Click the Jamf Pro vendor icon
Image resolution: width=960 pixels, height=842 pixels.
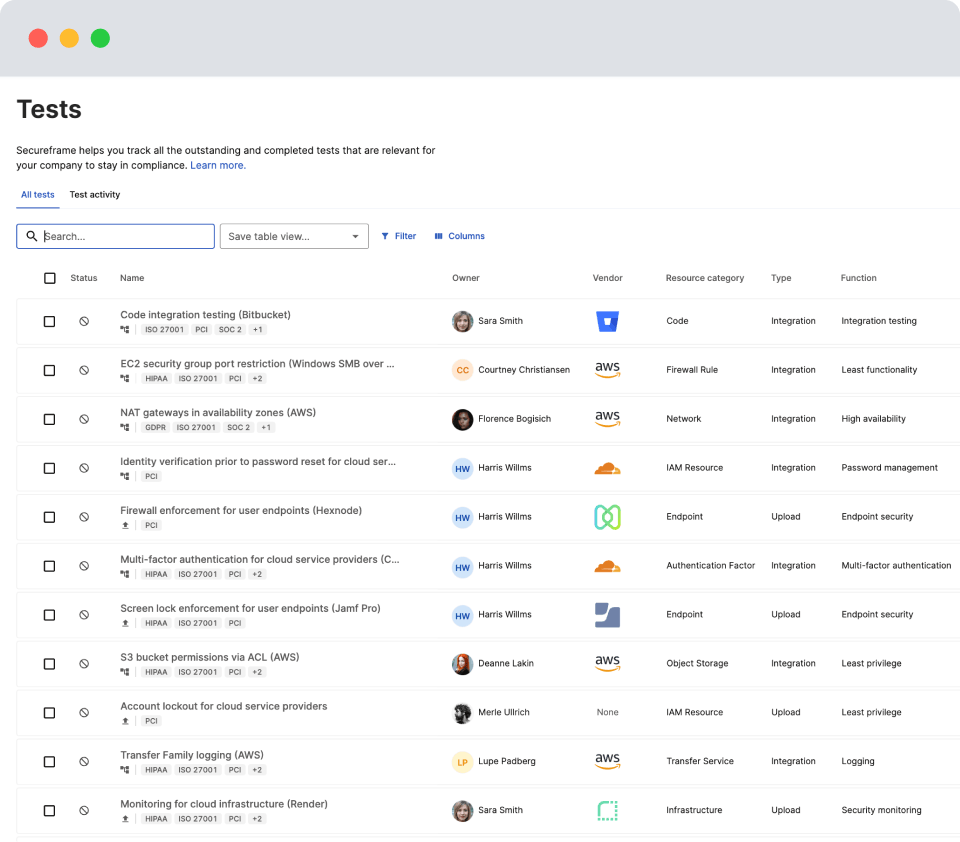click(607, 615)
